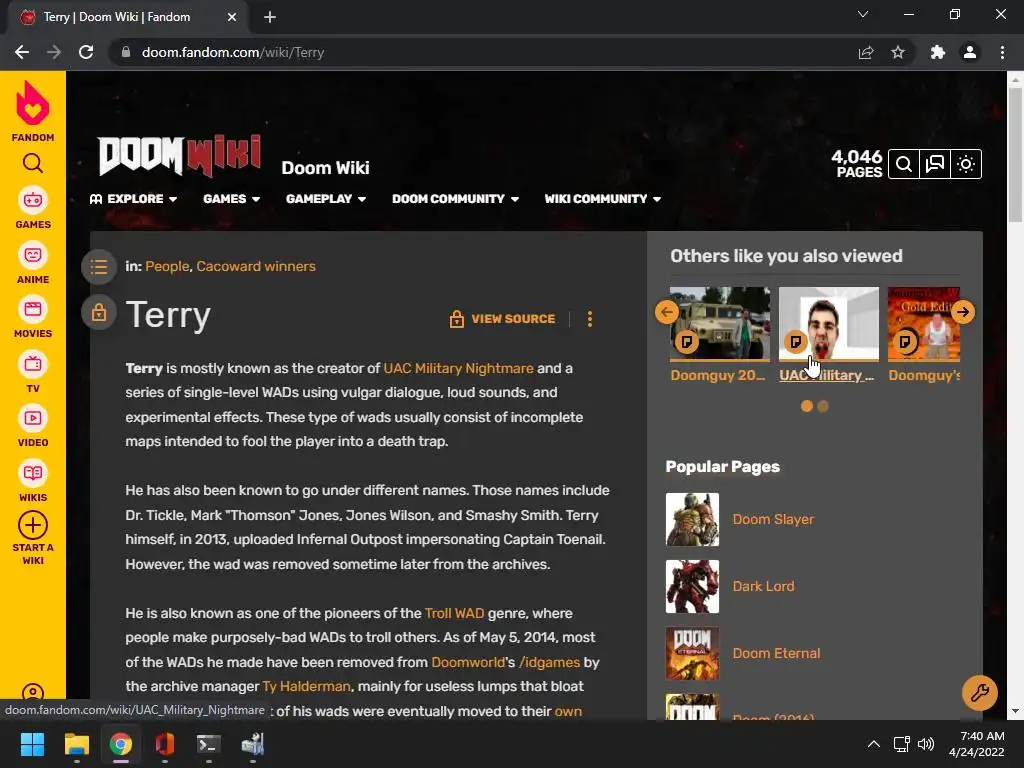
Task: Click the Doom Wiki title text link
Action: click(325, 168)
